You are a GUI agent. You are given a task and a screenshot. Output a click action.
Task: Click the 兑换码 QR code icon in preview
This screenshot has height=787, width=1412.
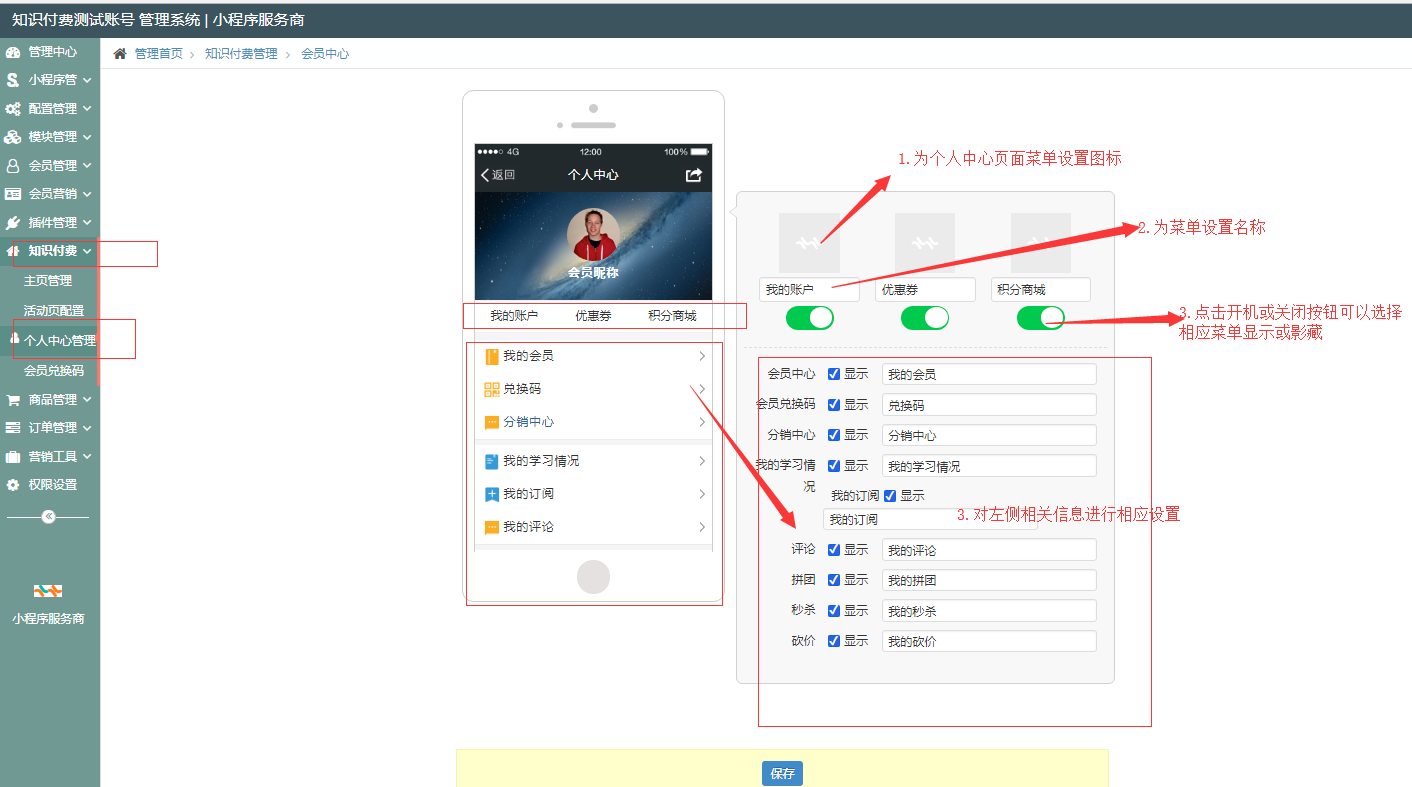tap(491, 389)
